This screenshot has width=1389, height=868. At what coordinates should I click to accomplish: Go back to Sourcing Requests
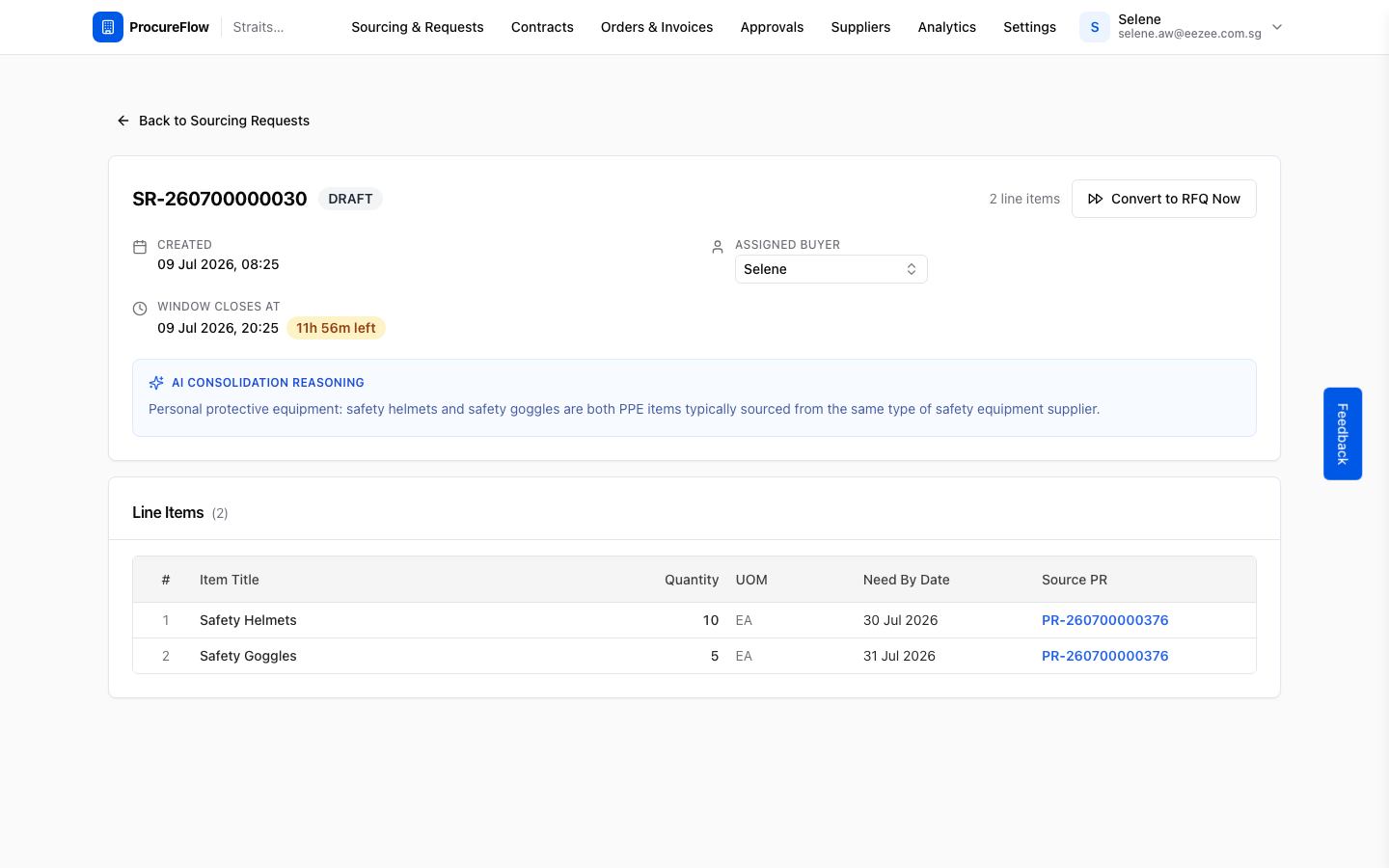point(213,121)
